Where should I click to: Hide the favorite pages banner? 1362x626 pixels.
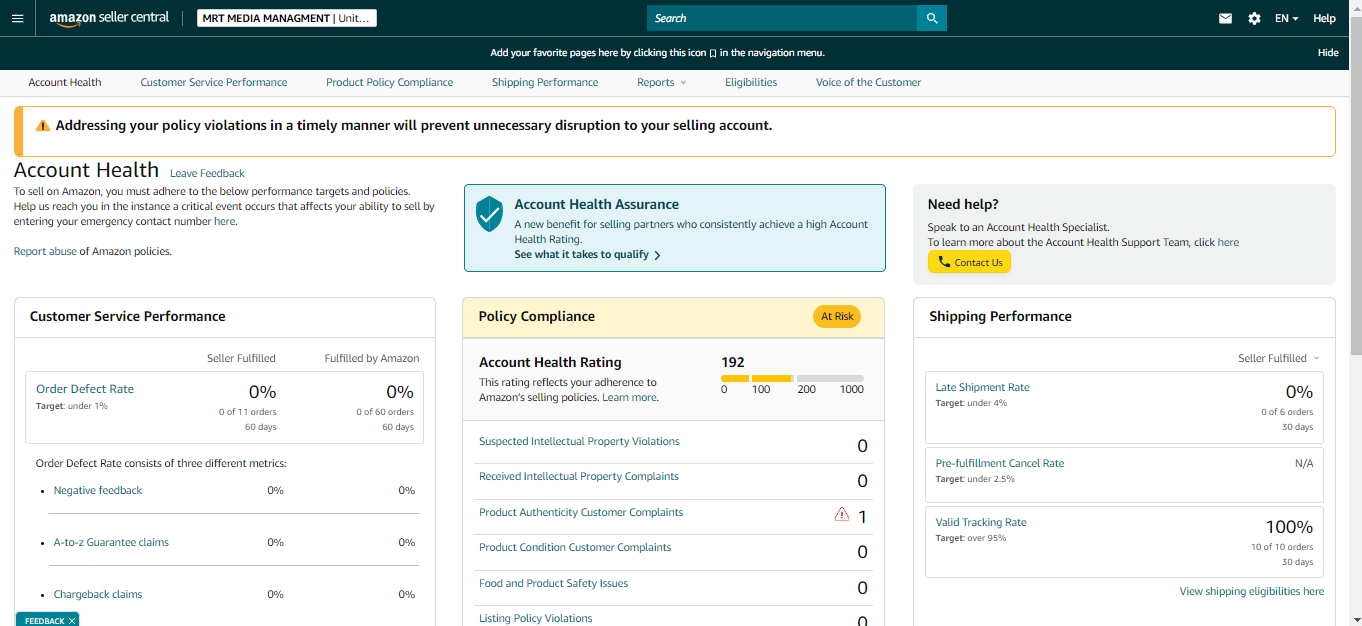[x=1328, y=53]
